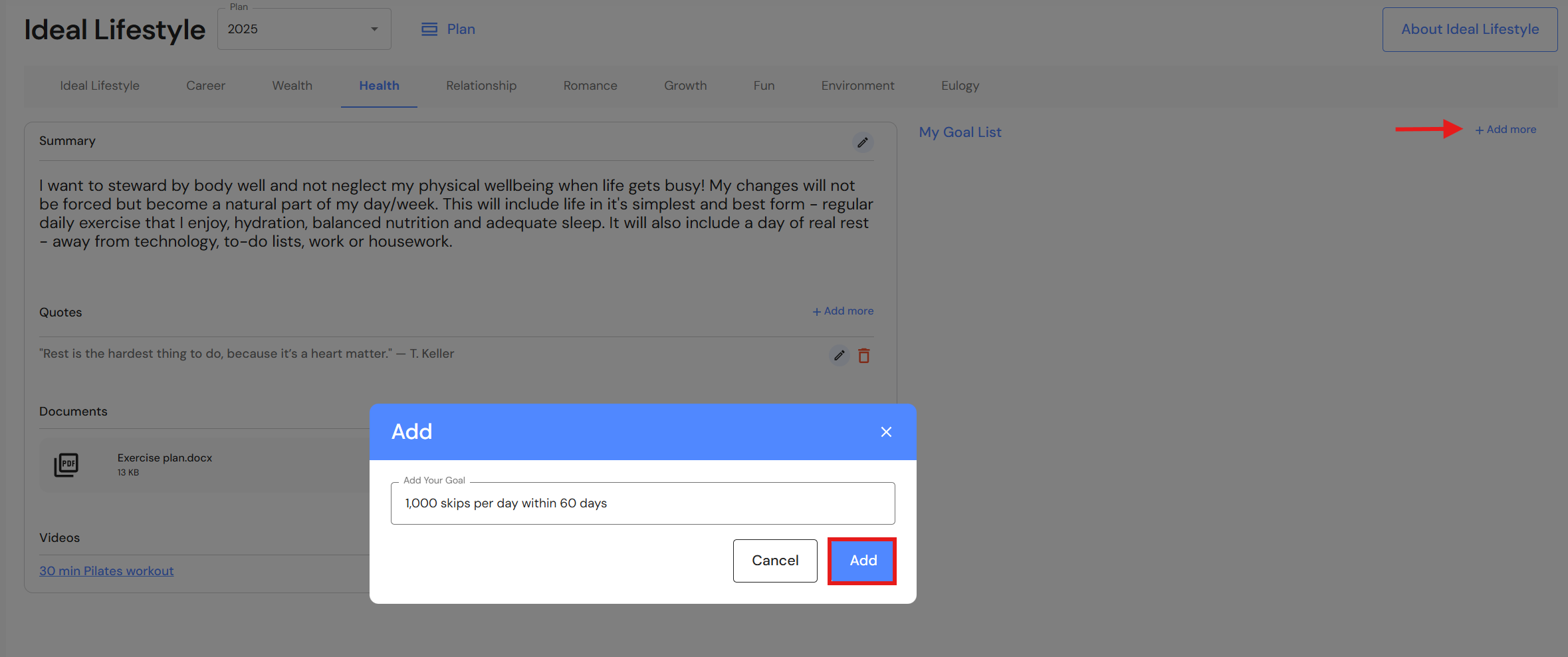
Task: Click the Add Your Goal input field
Action: [x=642, y=503]
